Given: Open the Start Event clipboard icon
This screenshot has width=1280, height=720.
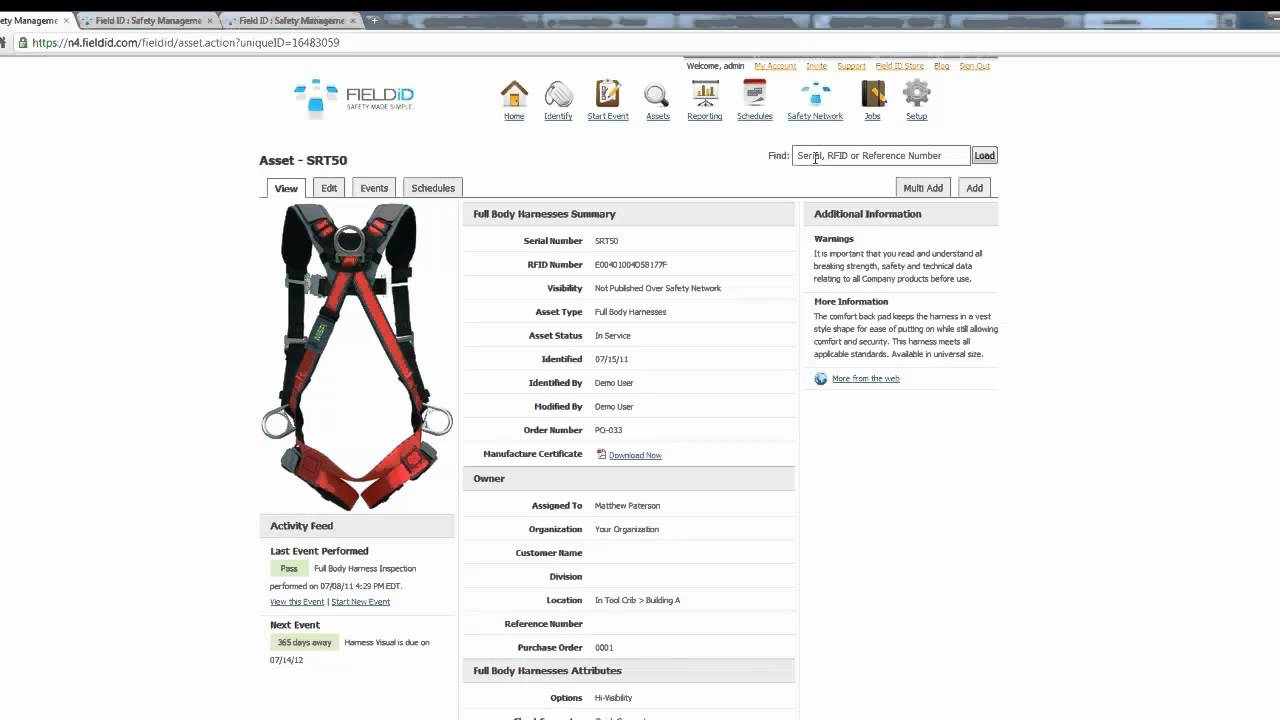Looking at the screenshot, I should point(608,94).
